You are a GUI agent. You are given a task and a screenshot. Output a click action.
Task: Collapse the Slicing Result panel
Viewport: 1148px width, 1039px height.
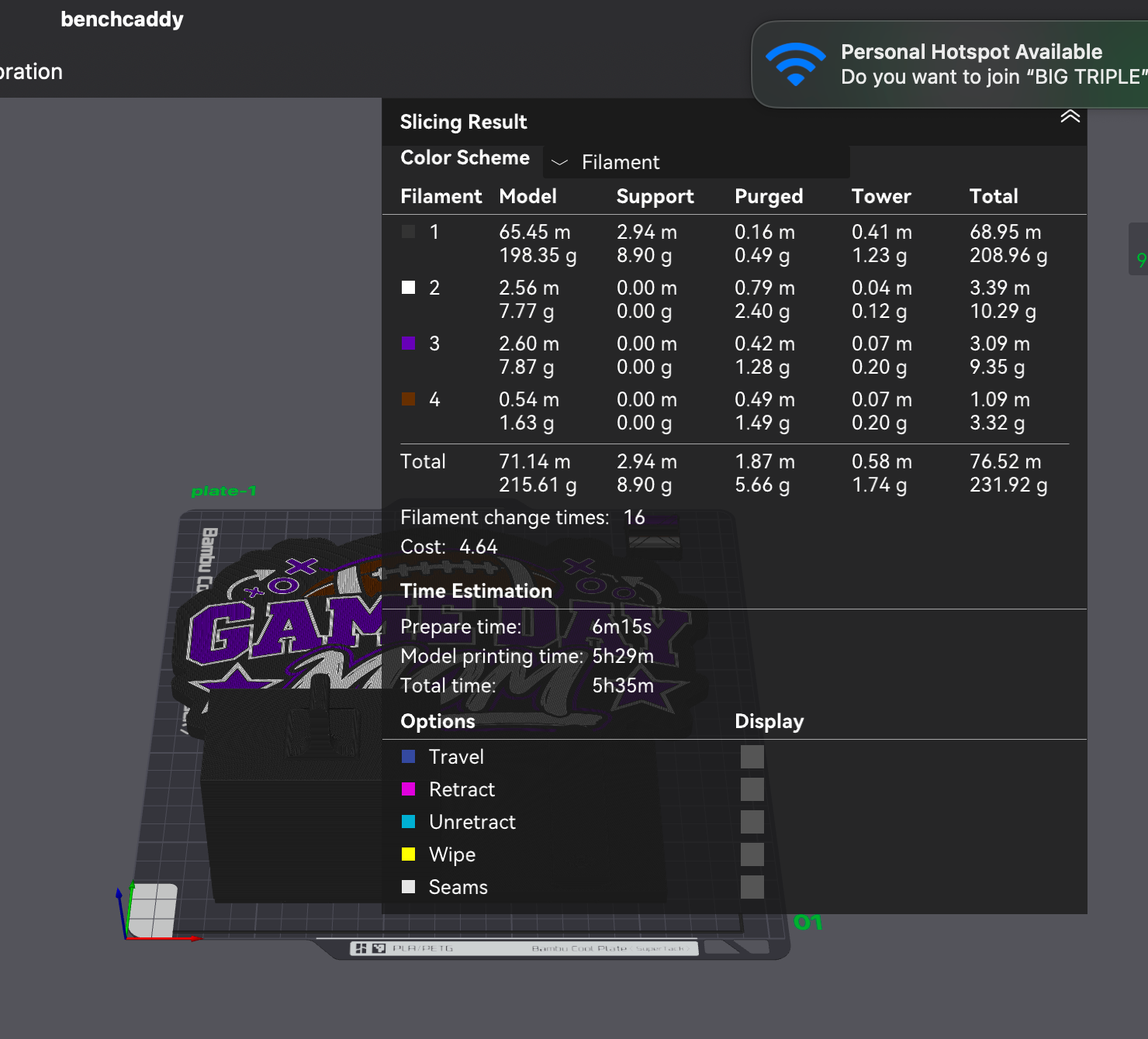(x=1070, y=117)
